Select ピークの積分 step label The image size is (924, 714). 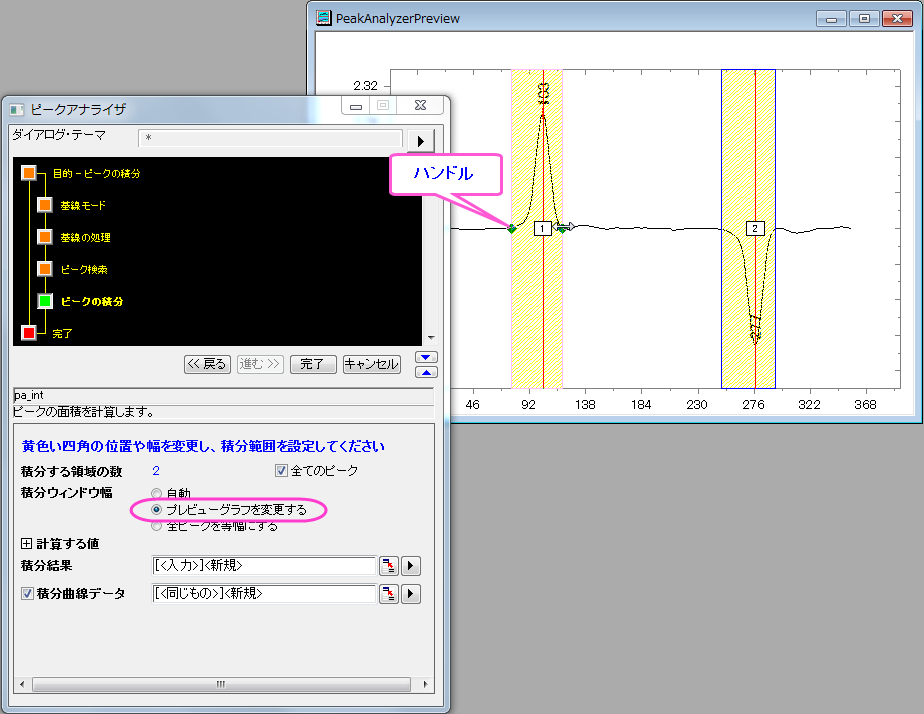(92, 301)
